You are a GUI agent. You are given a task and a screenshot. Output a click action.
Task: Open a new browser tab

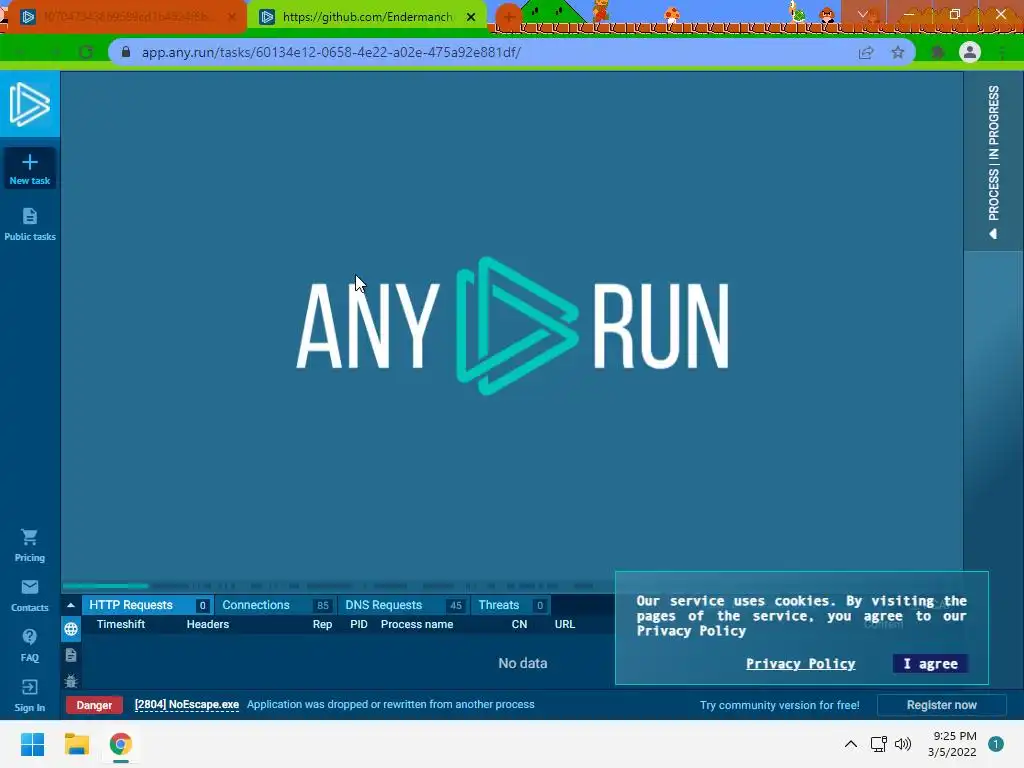click(x=509, y=17)
